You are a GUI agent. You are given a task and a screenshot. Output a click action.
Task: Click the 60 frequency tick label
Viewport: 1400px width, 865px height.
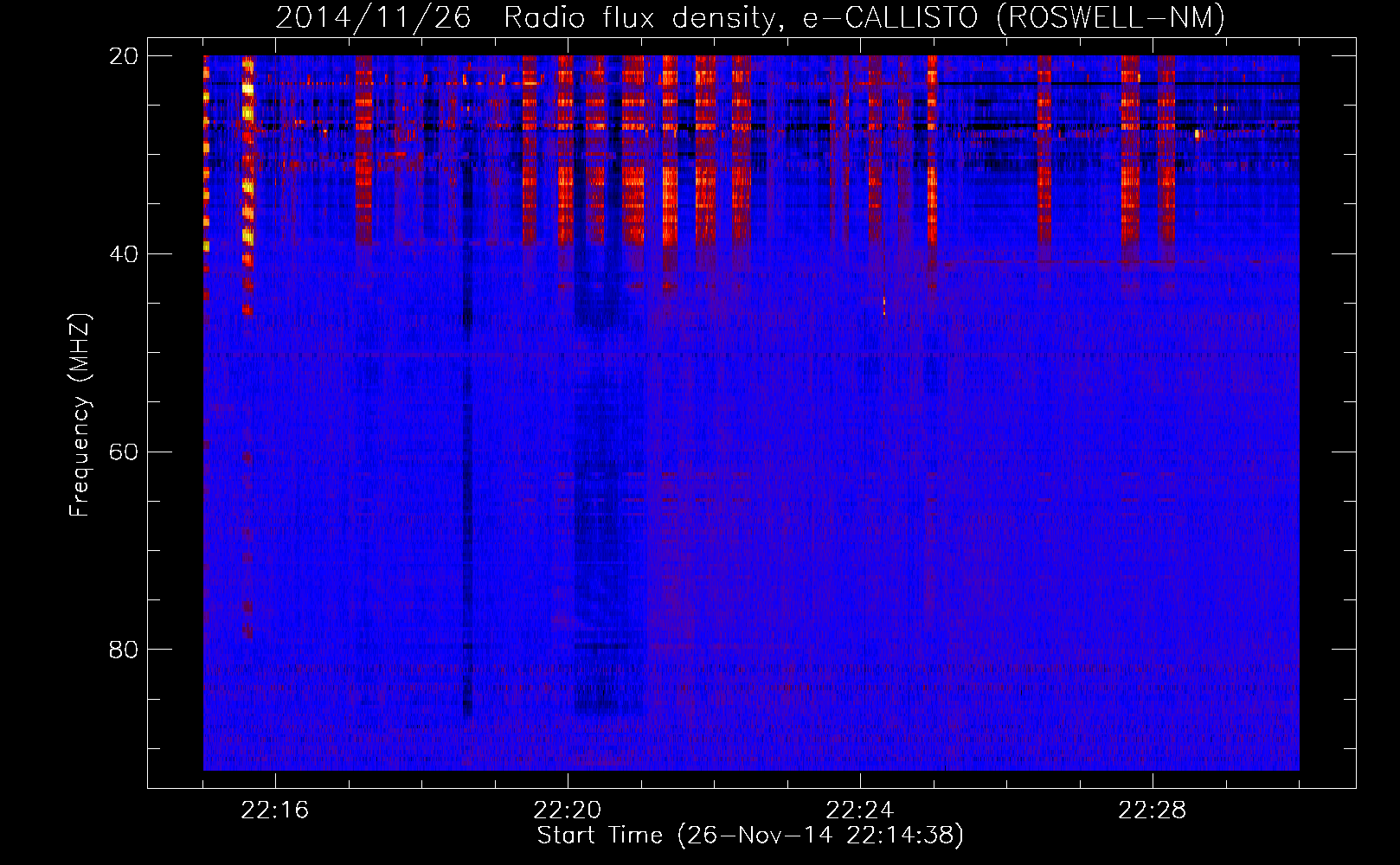[124, 452]
